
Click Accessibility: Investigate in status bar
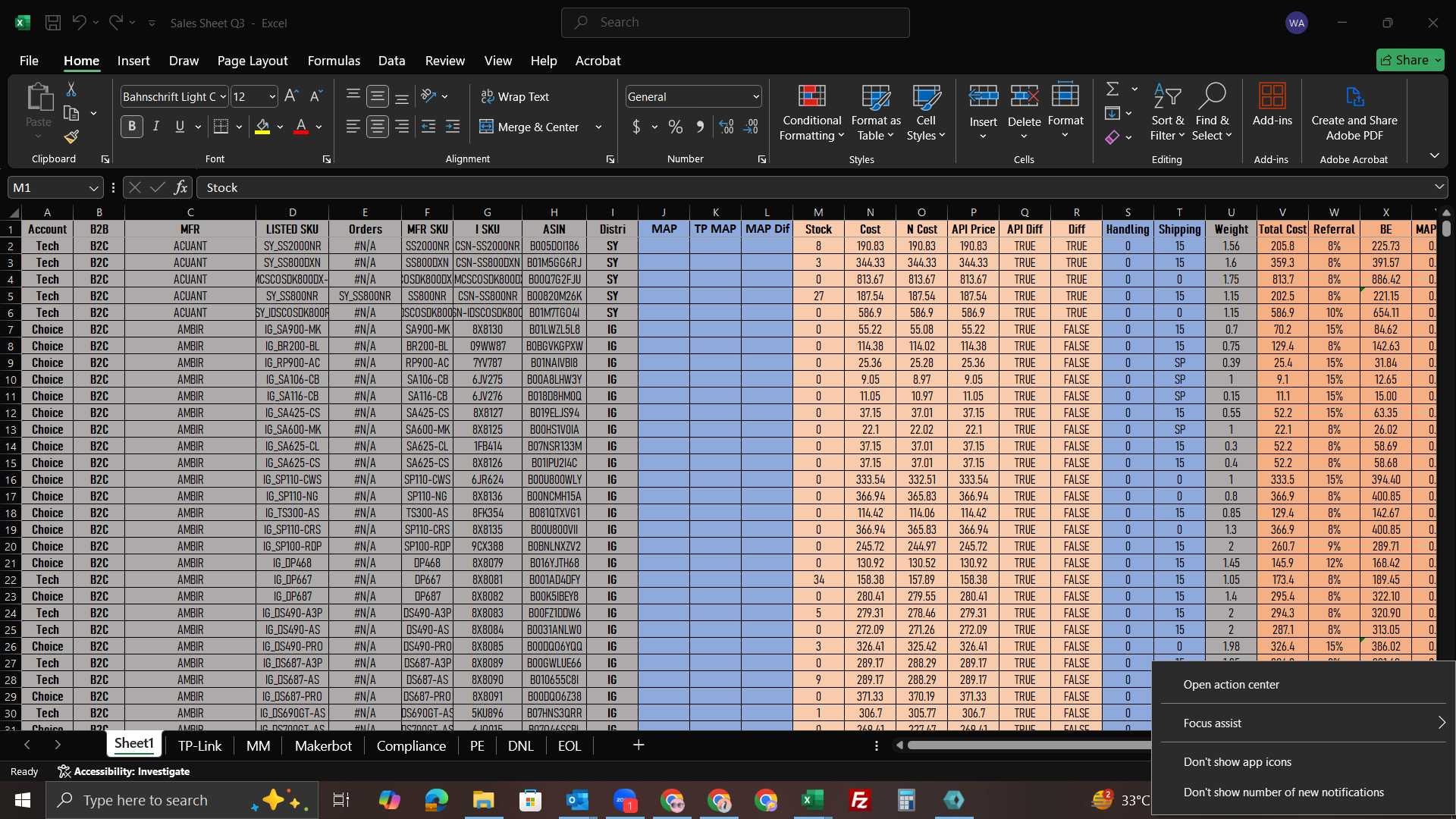pyautogui.click(x=124, y=771)
